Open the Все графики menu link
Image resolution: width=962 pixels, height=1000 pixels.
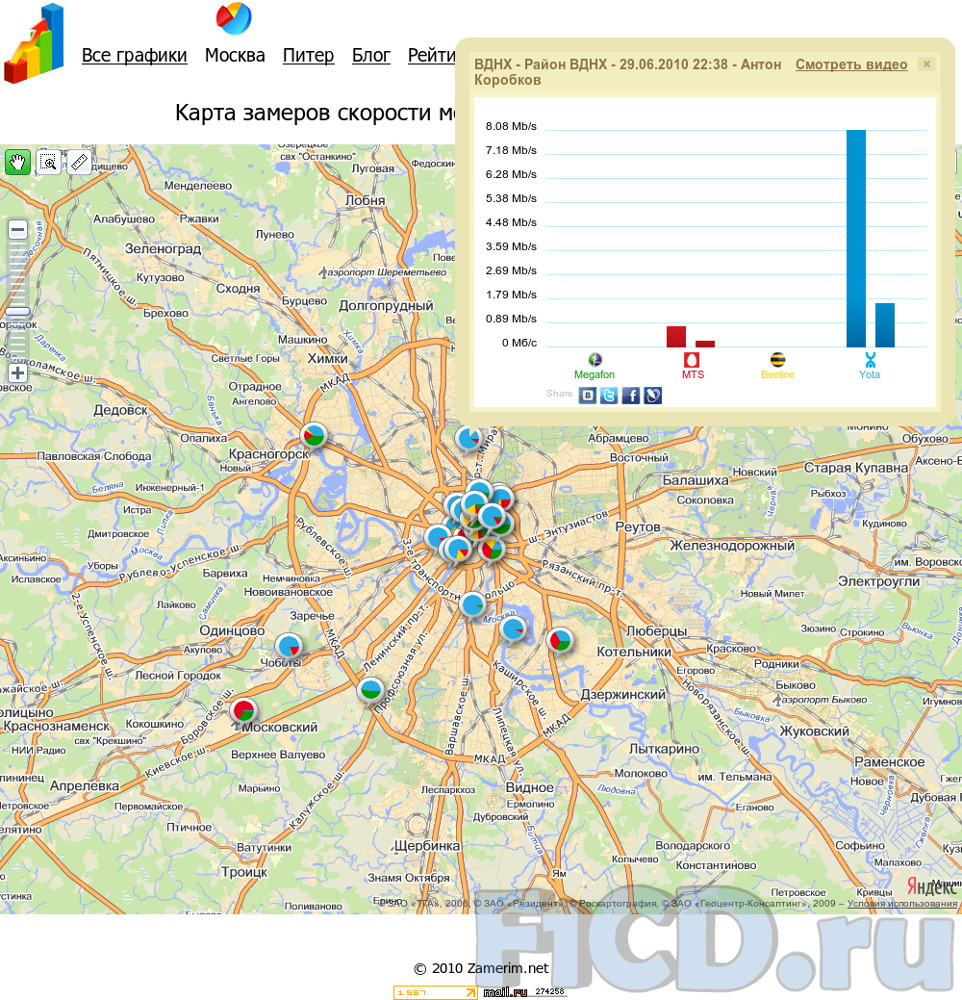[134, 55]
